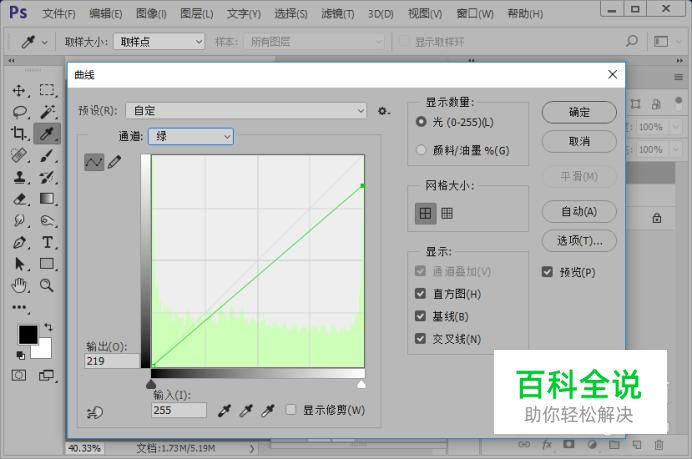
Task: Select the Magic Wand tool
Action: (x=47, y=112)
